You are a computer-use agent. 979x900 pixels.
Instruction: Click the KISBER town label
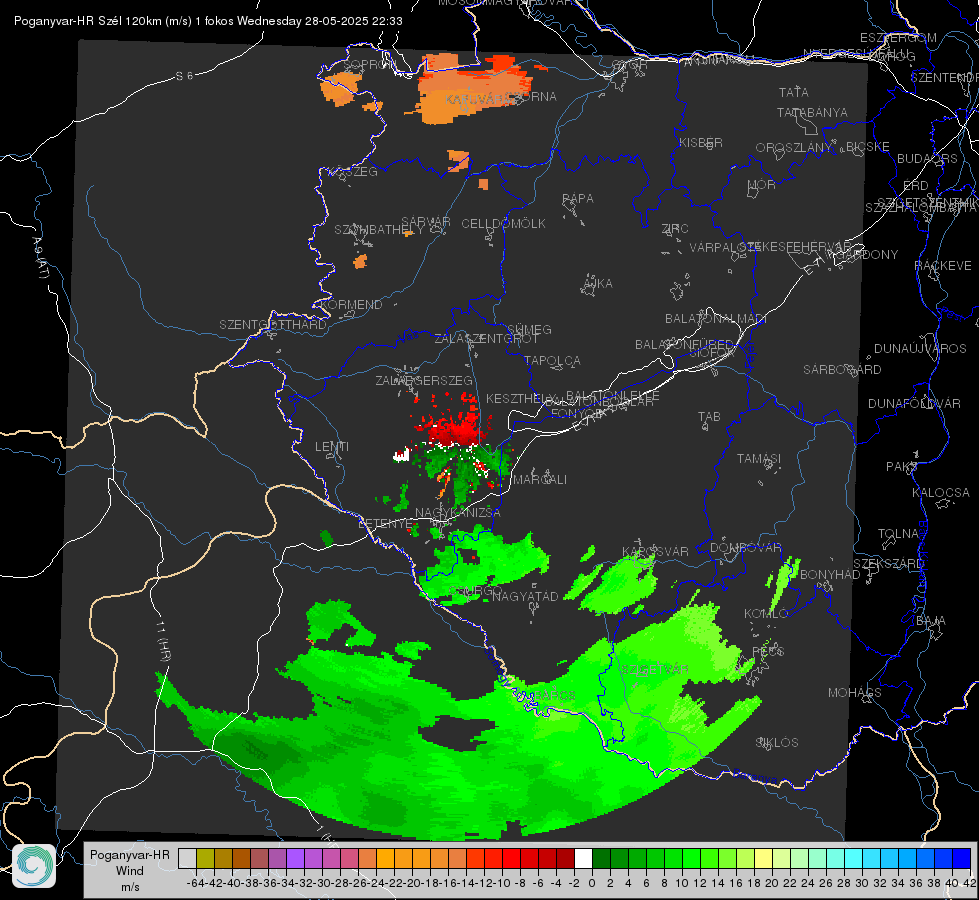tap(701, 142)
